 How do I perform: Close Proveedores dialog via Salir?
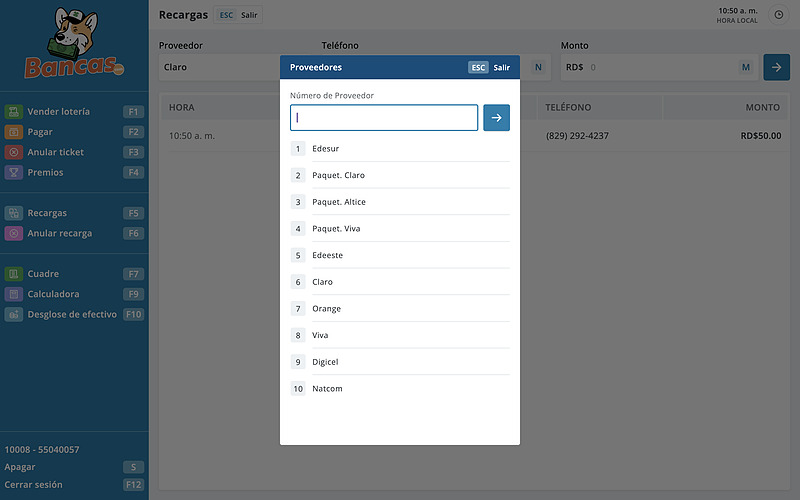(x=501, y=67)
